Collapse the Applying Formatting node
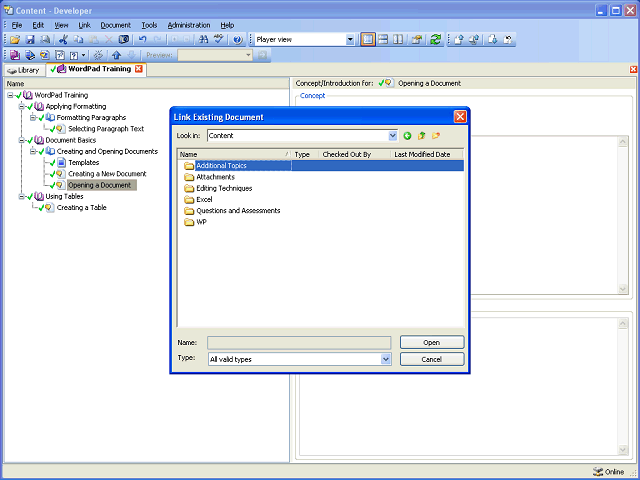The height and width of the screenshot is (480, 640). [22, 107]
